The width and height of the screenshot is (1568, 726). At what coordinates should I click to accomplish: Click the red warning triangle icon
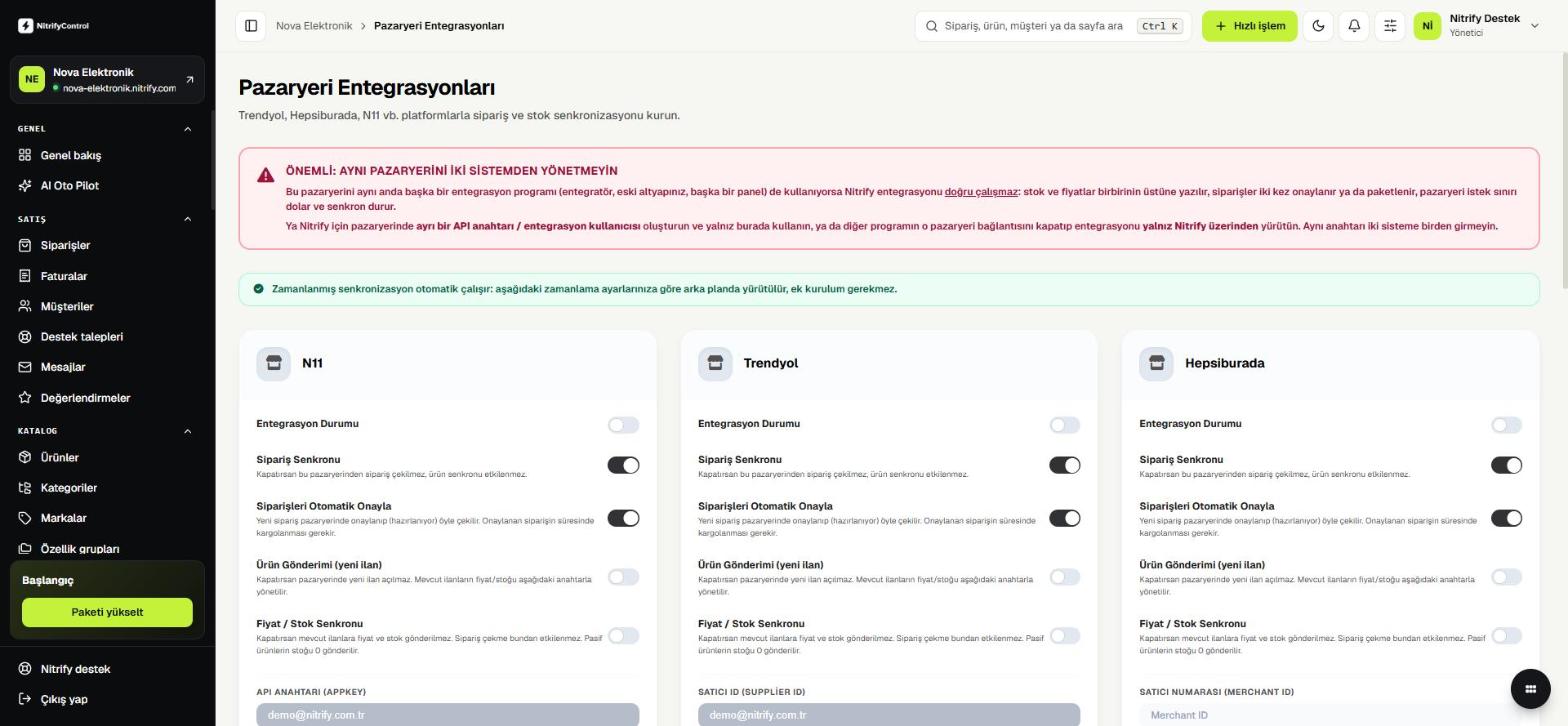265,175
